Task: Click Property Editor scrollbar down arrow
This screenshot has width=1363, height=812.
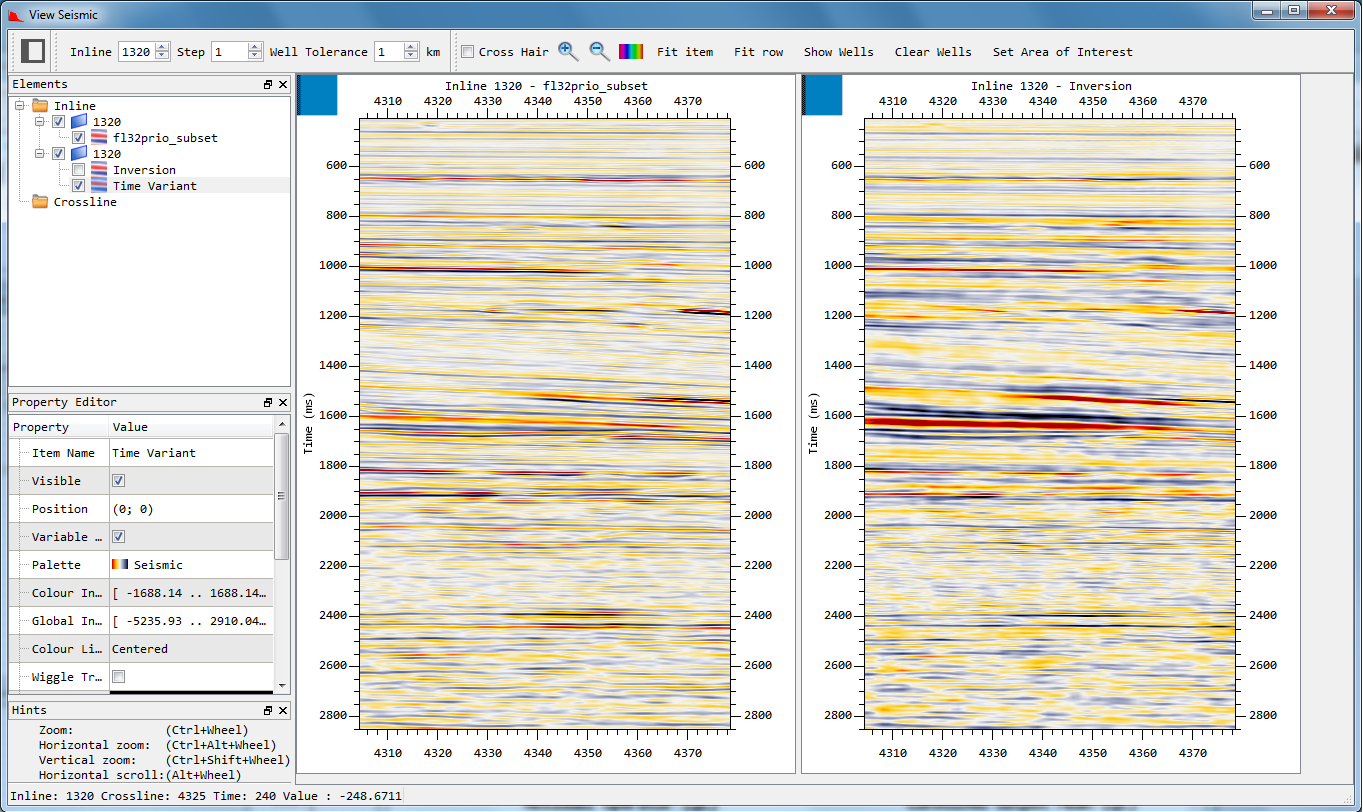Action: pos(282,686)
